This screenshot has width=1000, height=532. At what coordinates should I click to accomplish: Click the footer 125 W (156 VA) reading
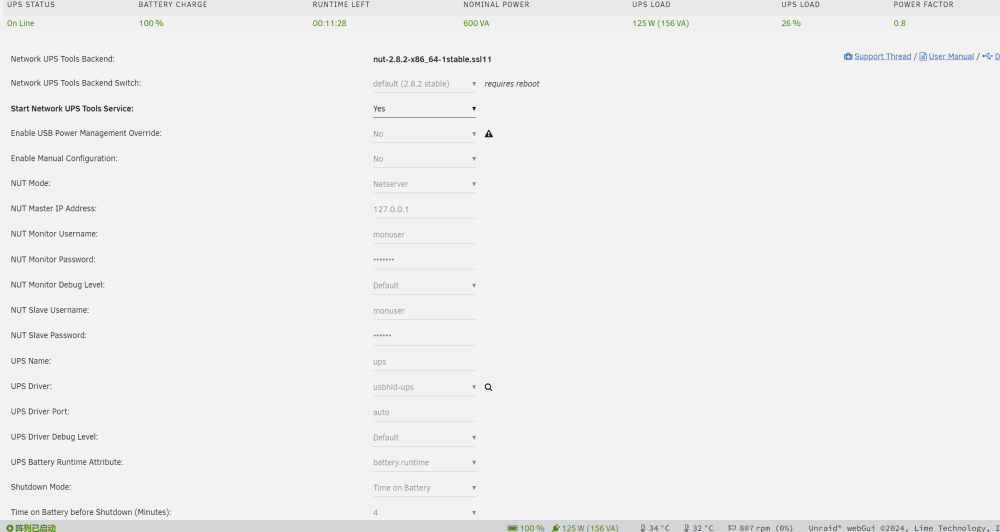(x=590, y=528)
